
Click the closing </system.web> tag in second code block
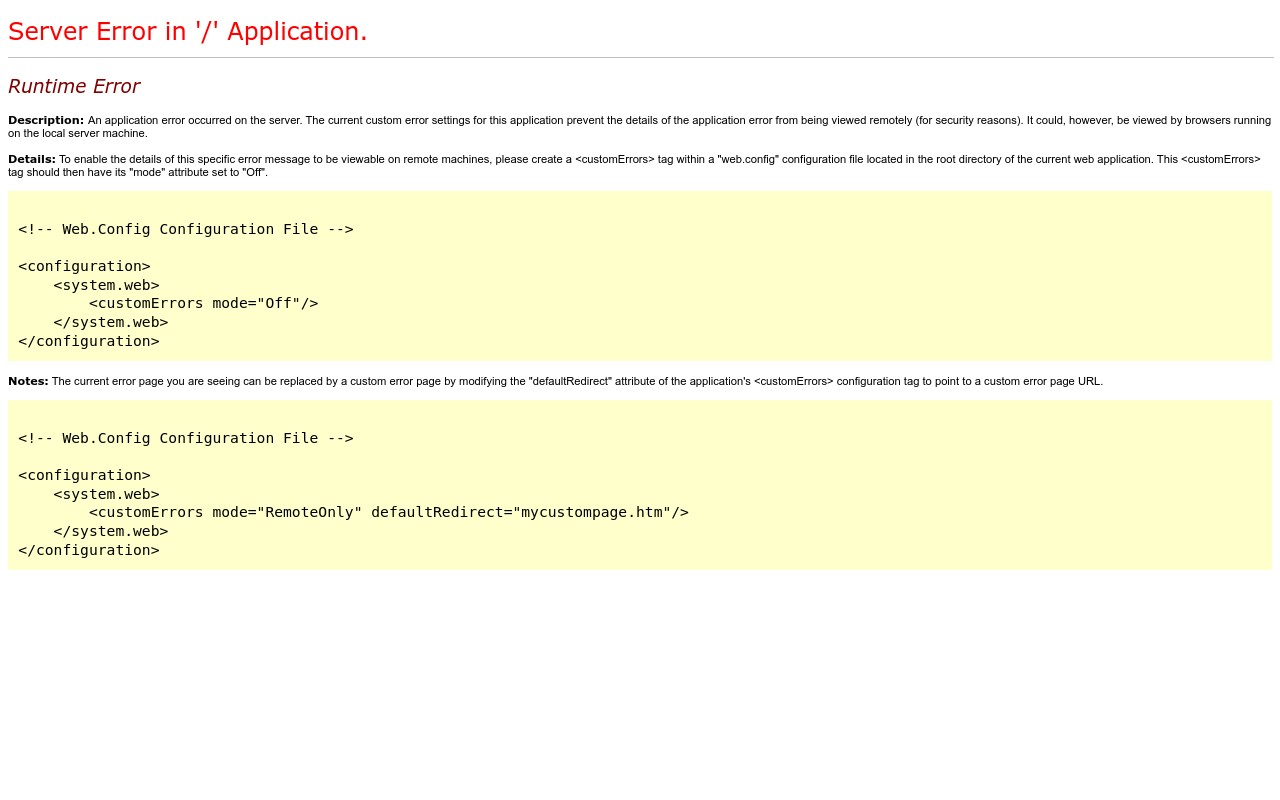tap(110, 531)
